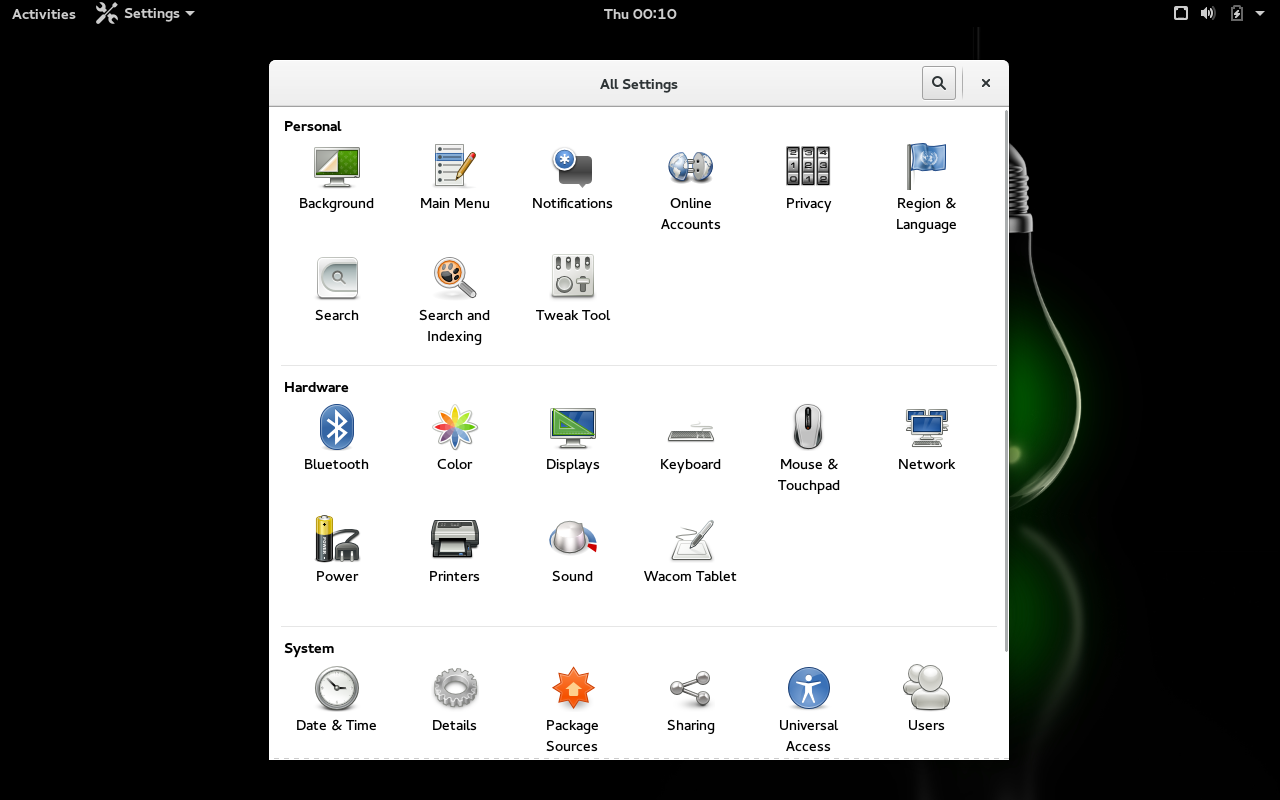Open the Network settings
1280x800 pixels.
(x=926, y=429)
